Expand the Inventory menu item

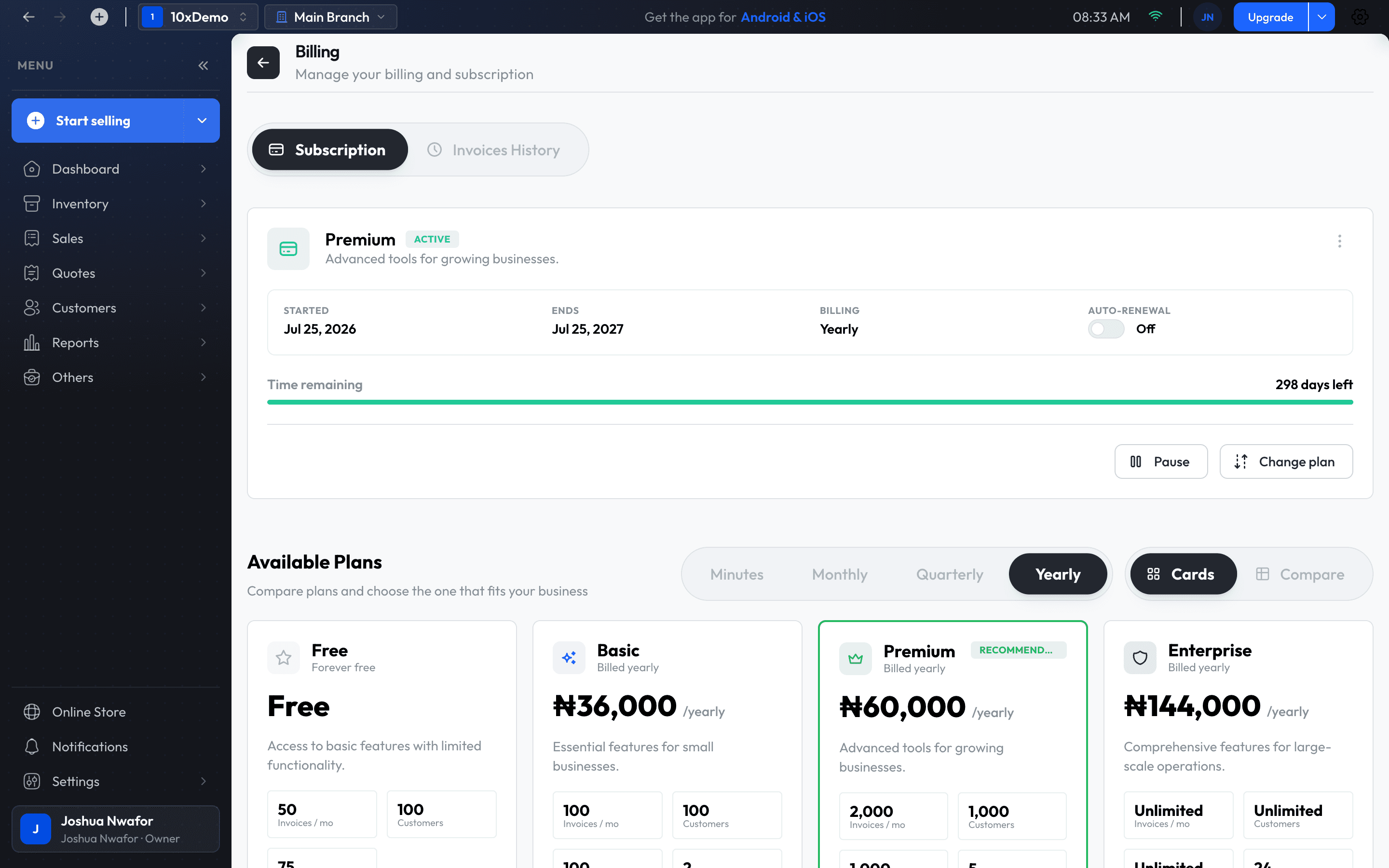[115, 204]
